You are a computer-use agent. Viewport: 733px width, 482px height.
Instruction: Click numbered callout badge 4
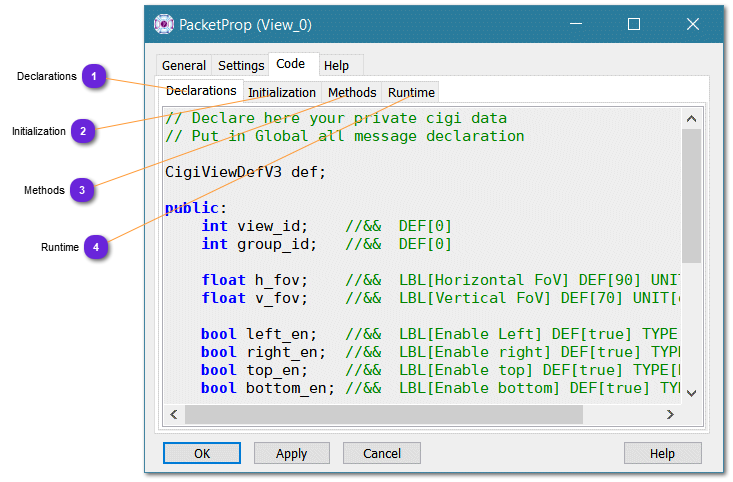96,246
